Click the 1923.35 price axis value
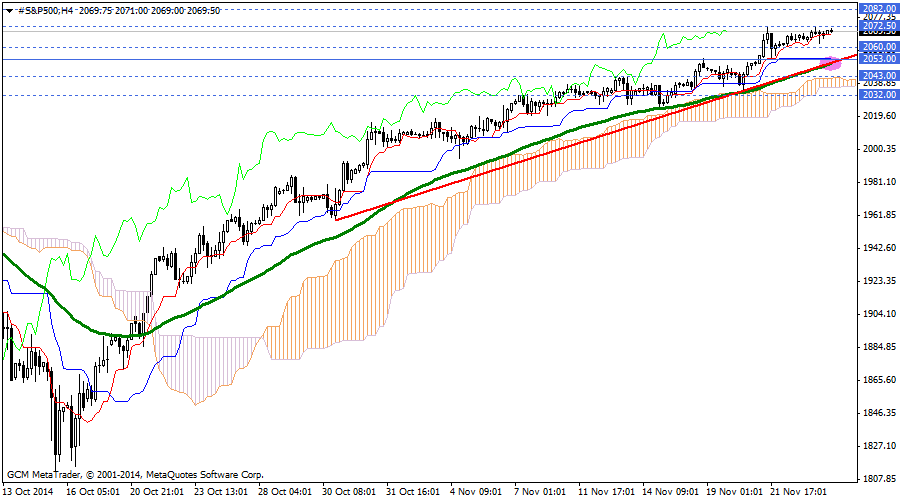The image size is (900, 500). coord(879,281)
